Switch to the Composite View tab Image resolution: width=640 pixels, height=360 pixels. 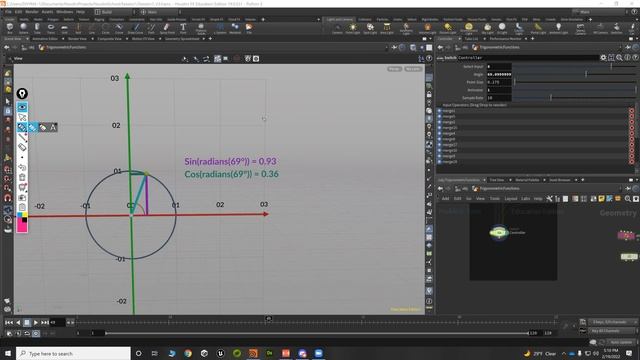[x=109, y=39]
